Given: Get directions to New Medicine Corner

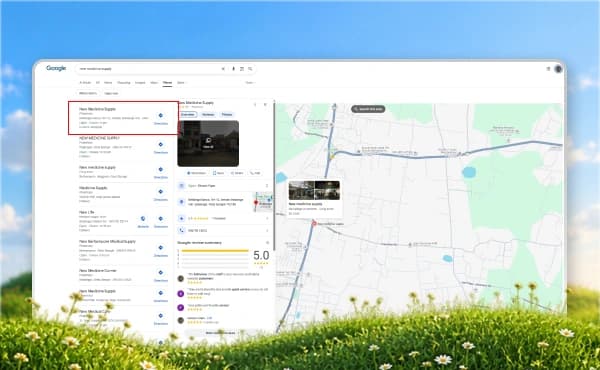Looking at the screenshot, I should point(161,275).
